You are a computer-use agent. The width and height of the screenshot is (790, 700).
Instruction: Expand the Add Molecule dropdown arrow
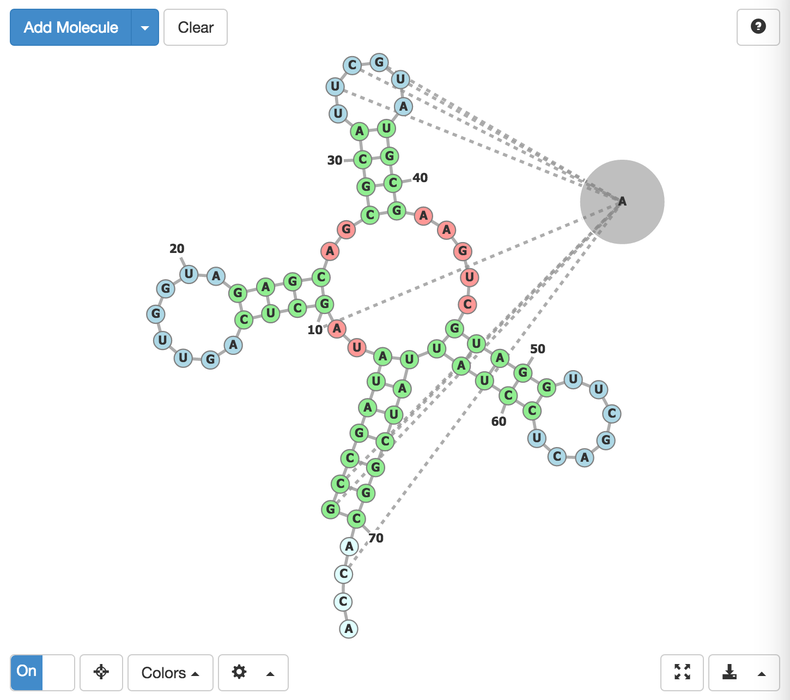(x=145, y=28)
